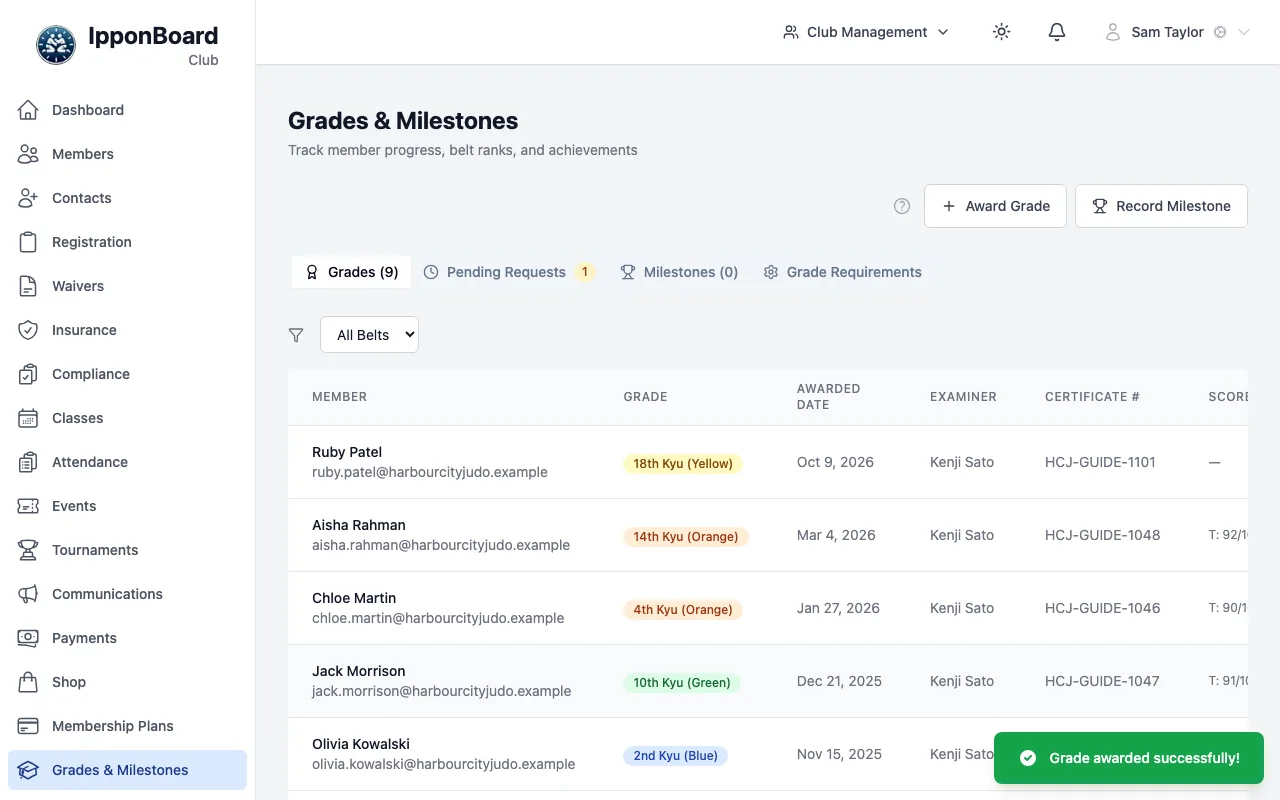Click certificate HCJ-GUIDE-1047

[1102, 681]
